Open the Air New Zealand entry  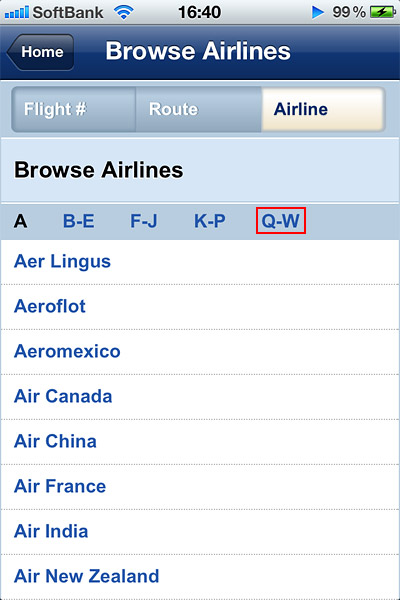(200, 577)
